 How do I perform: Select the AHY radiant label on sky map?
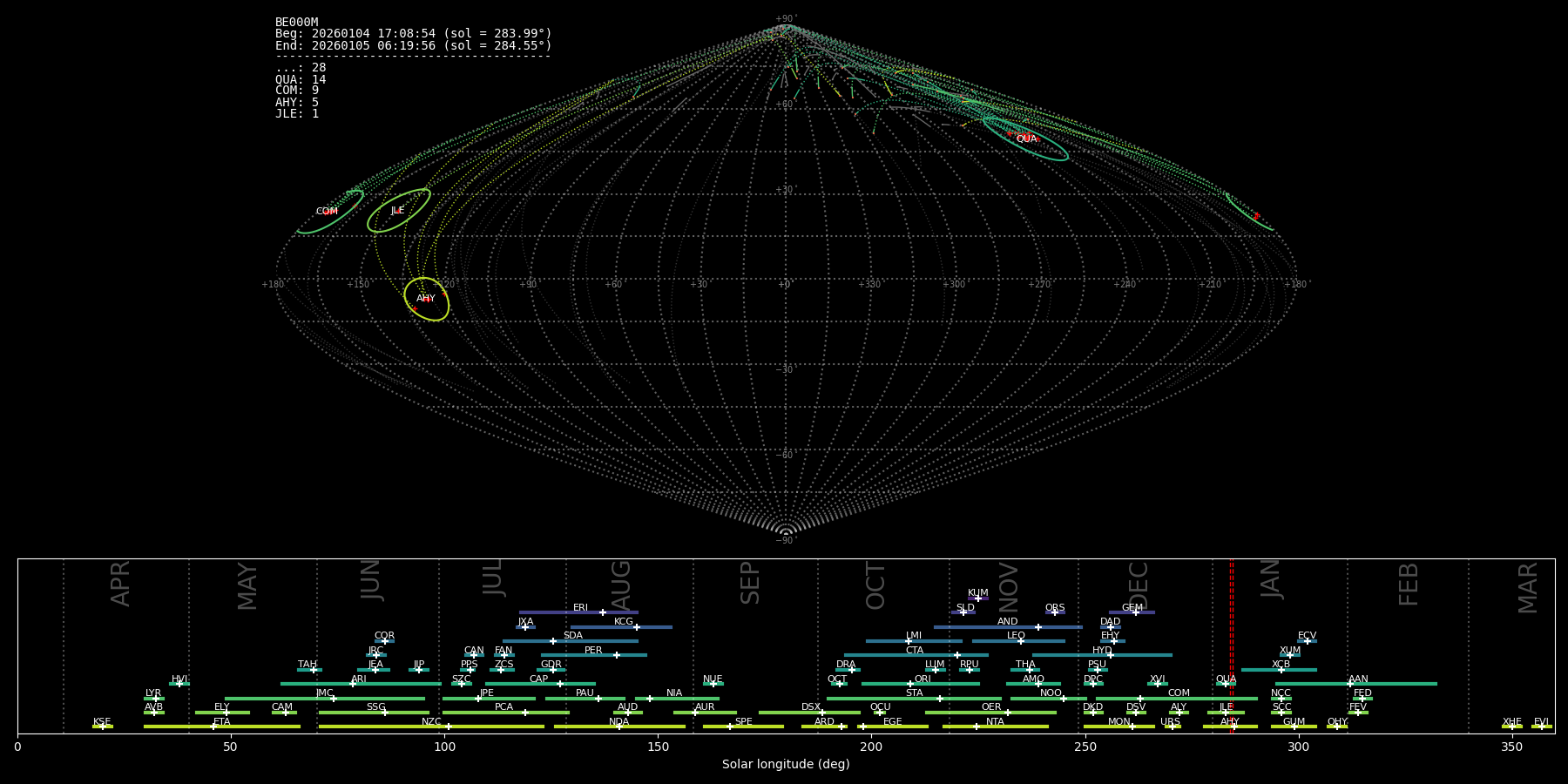425,299
